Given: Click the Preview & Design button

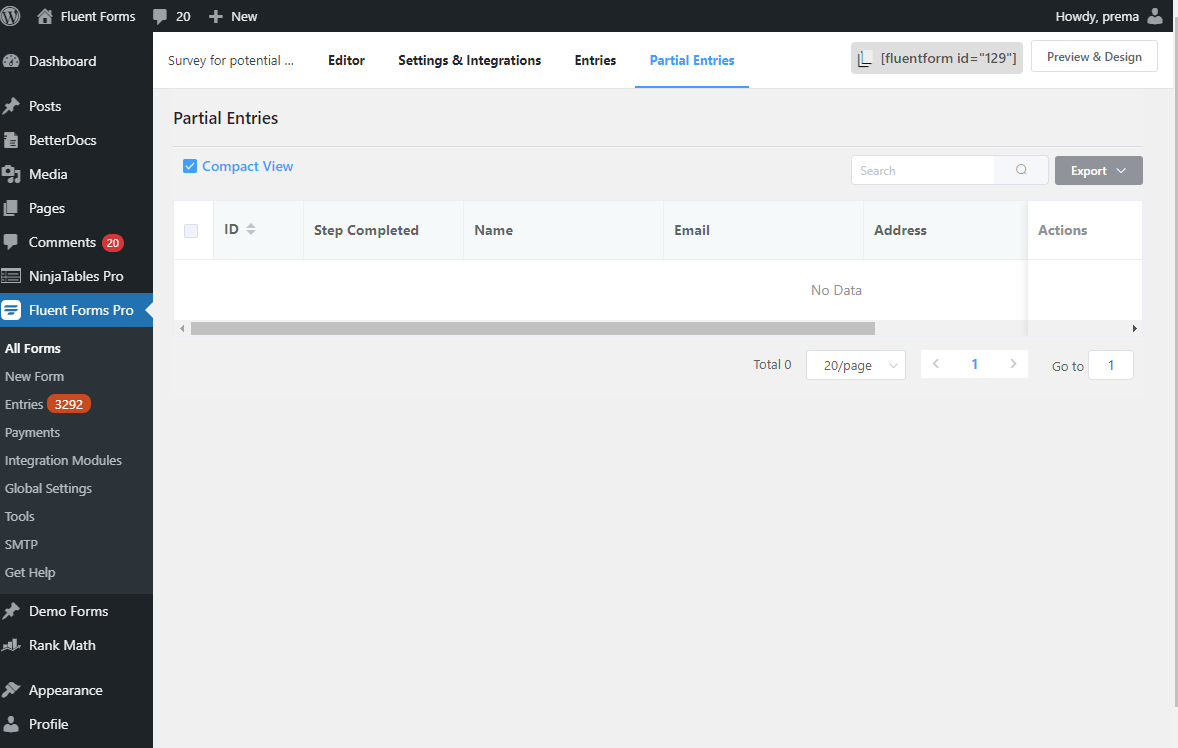Looking at the screenshot, I should click(x=1094, y=57).
